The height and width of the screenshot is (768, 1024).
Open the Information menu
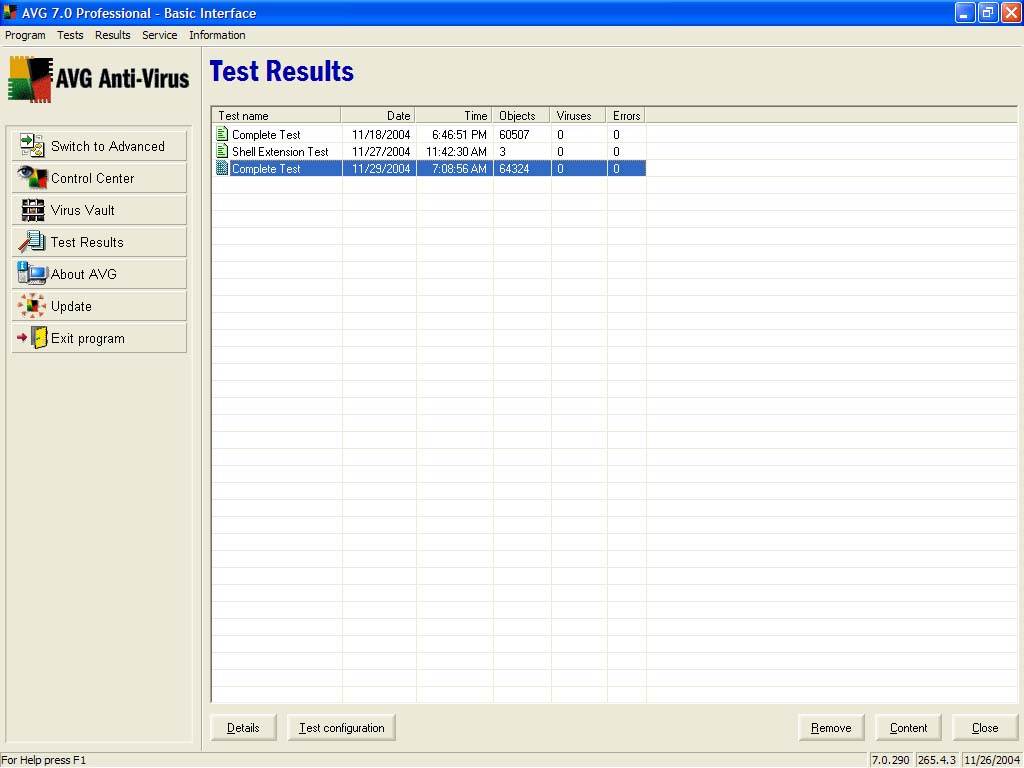pyautogui.click(x=217, y=35)
